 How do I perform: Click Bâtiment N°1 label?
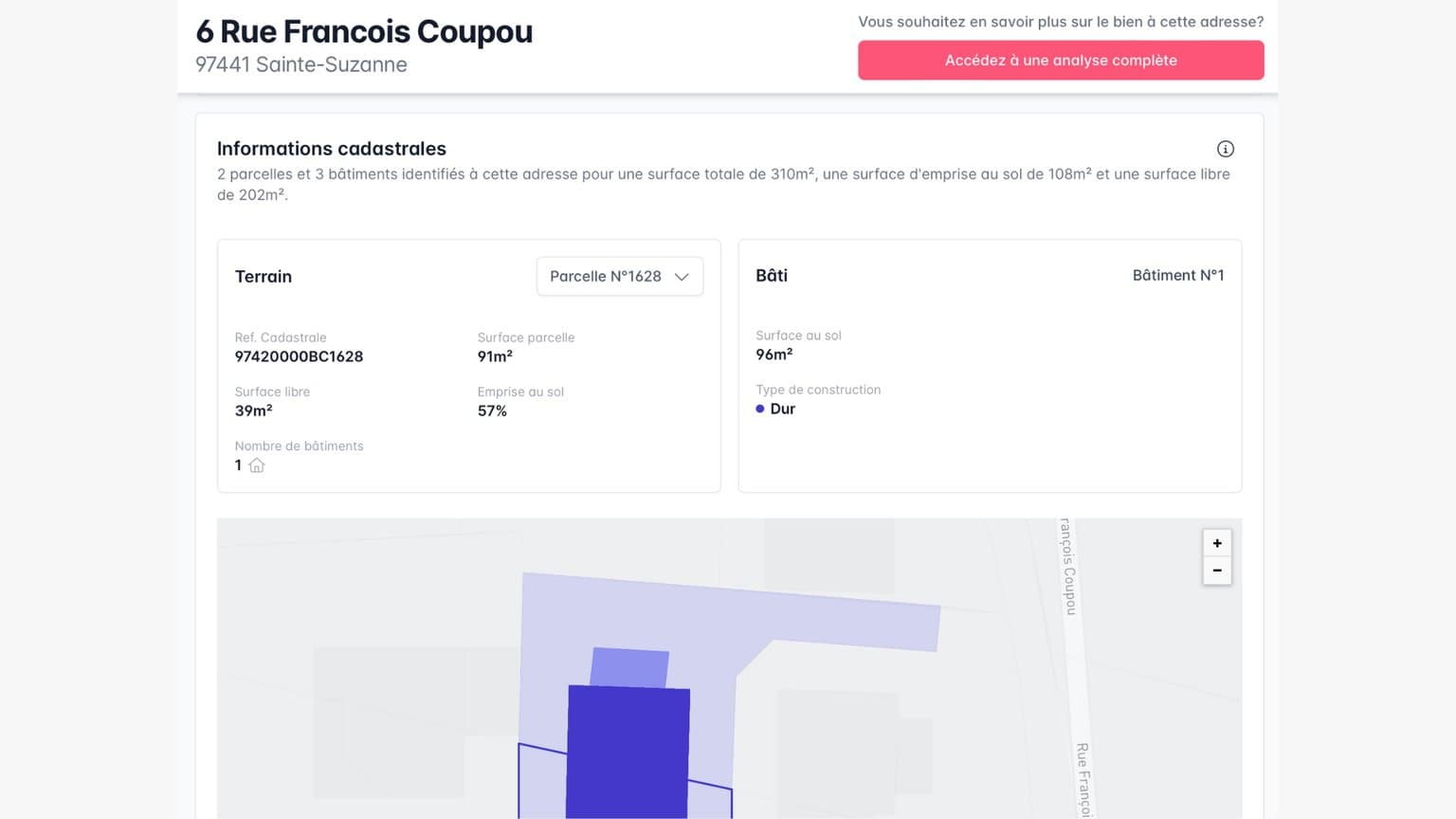pos(1178,275)
